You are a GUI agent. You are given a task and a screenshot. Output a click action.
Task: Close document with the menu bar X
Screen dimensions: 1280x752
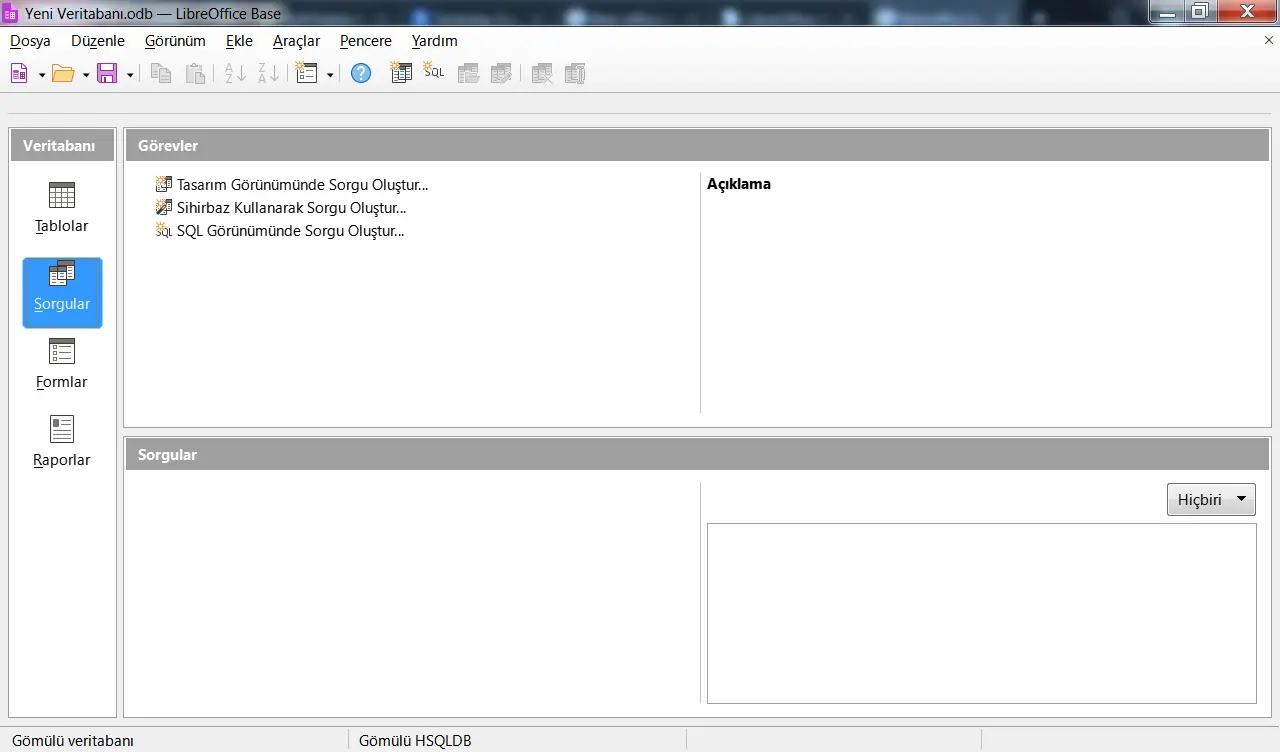tap(1269, 40)
